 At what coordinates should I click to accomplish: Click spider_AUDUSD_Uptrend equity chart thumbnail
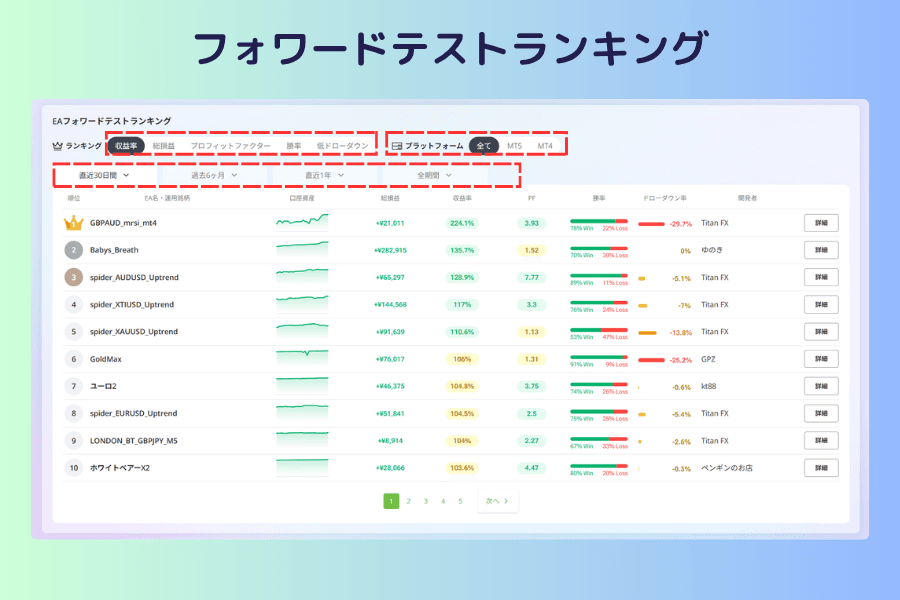pos(302,277)
